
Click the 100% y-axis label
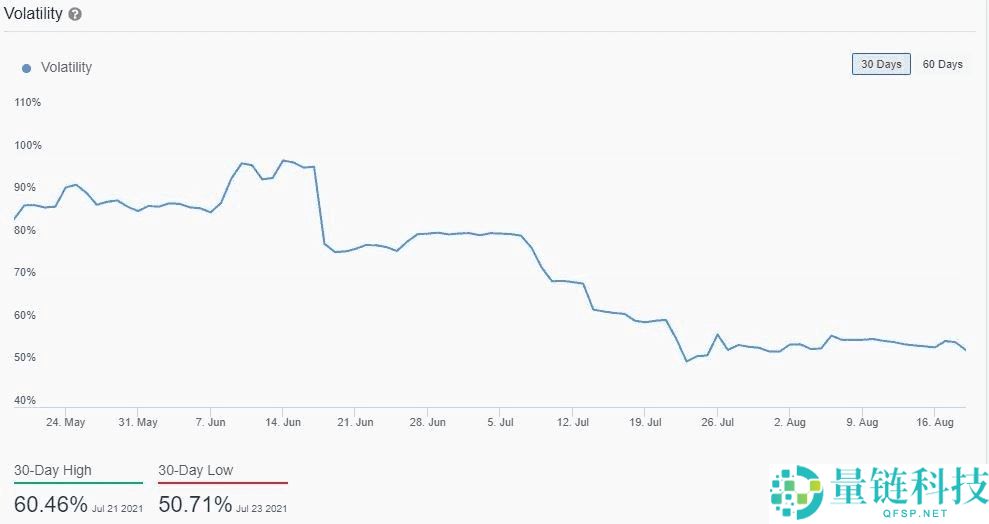coord(28,145)
